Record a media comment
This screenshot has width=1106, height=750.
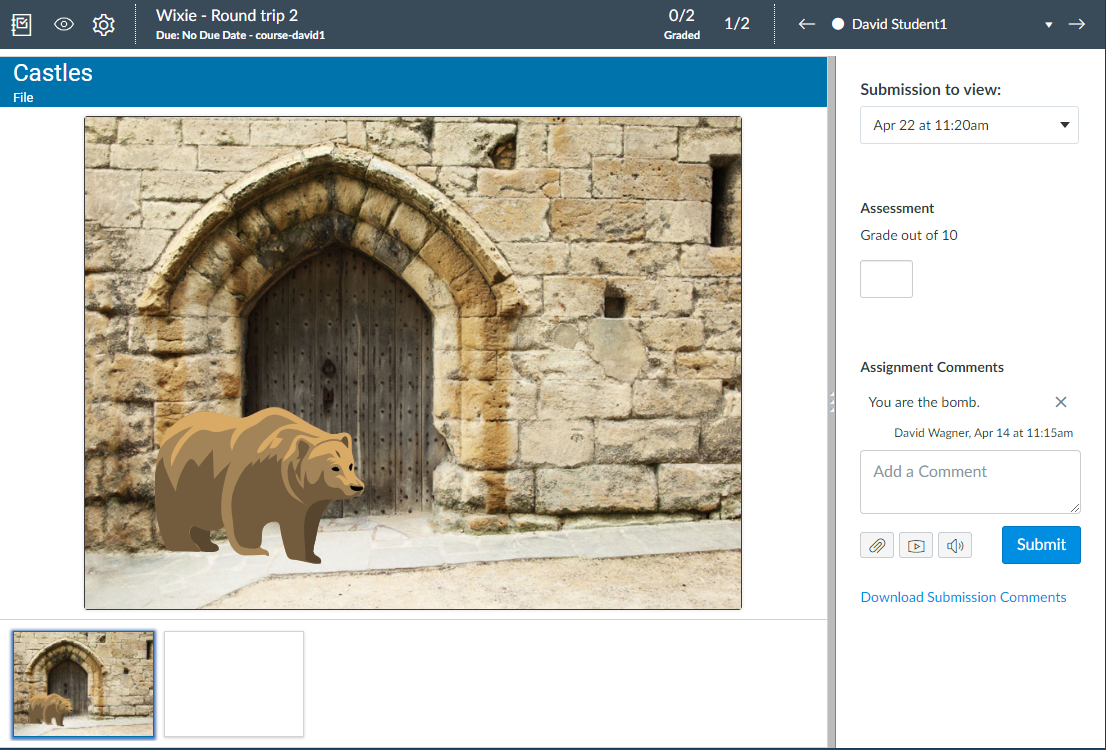pos(916,545)
